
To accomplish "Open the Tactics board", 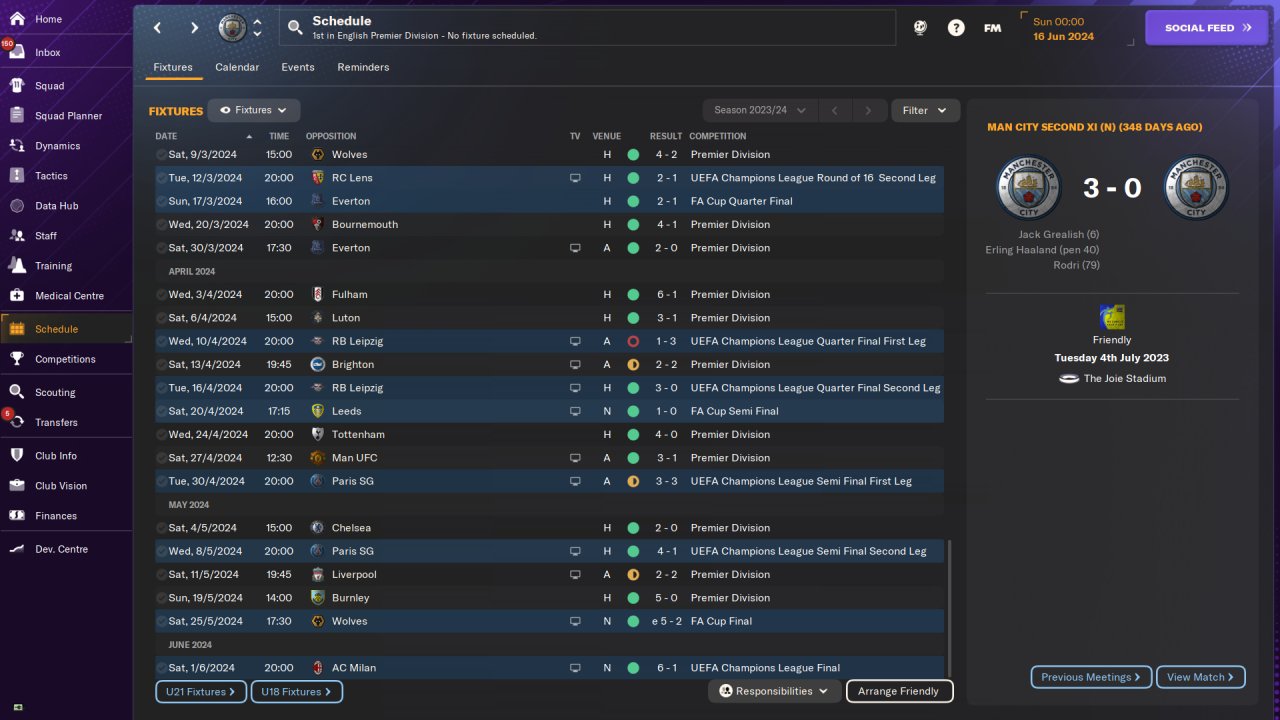I will tap(51, 176).
